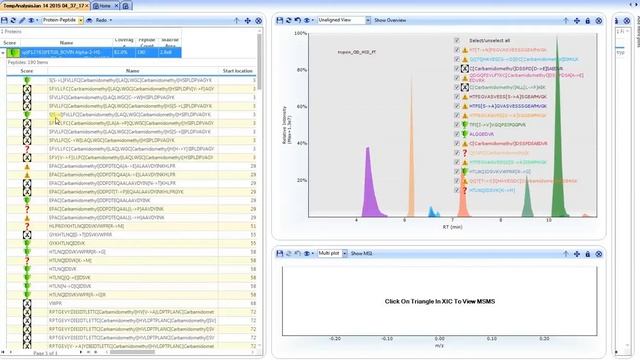Uncheck the C[Carbamidomethyl]DSSPD[D->E]SAEDVR checkbox
The height and width of the screenshot is (360, 640).
[457, 69]
